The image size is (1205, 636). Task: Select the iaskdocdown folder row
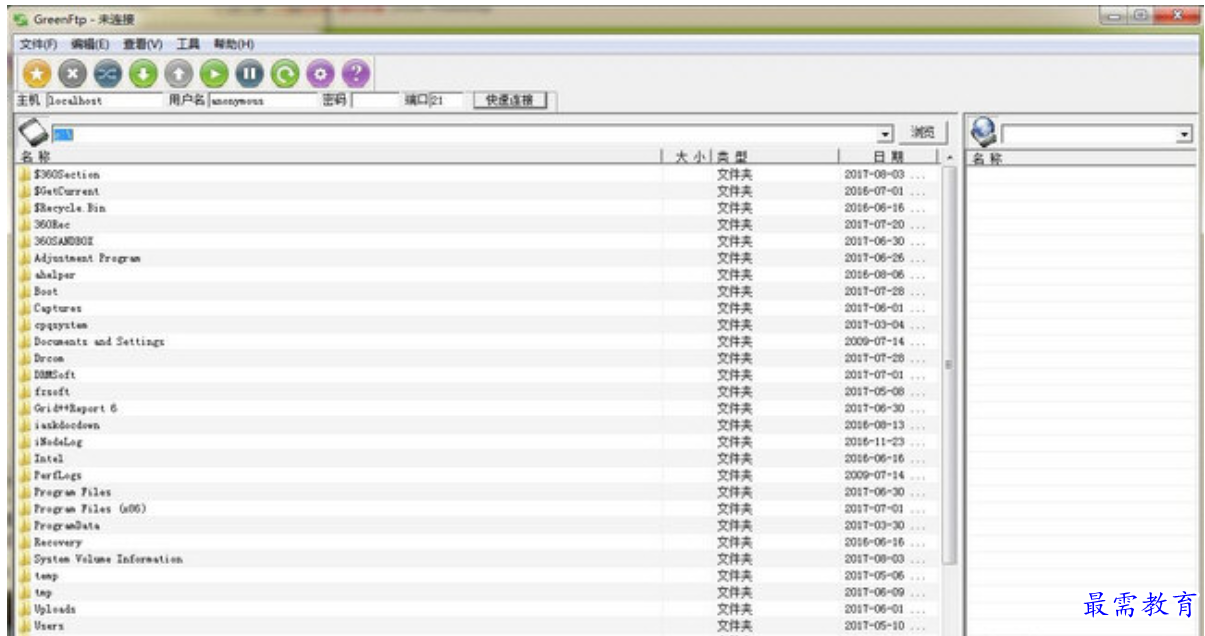click(x=478, y=425)
